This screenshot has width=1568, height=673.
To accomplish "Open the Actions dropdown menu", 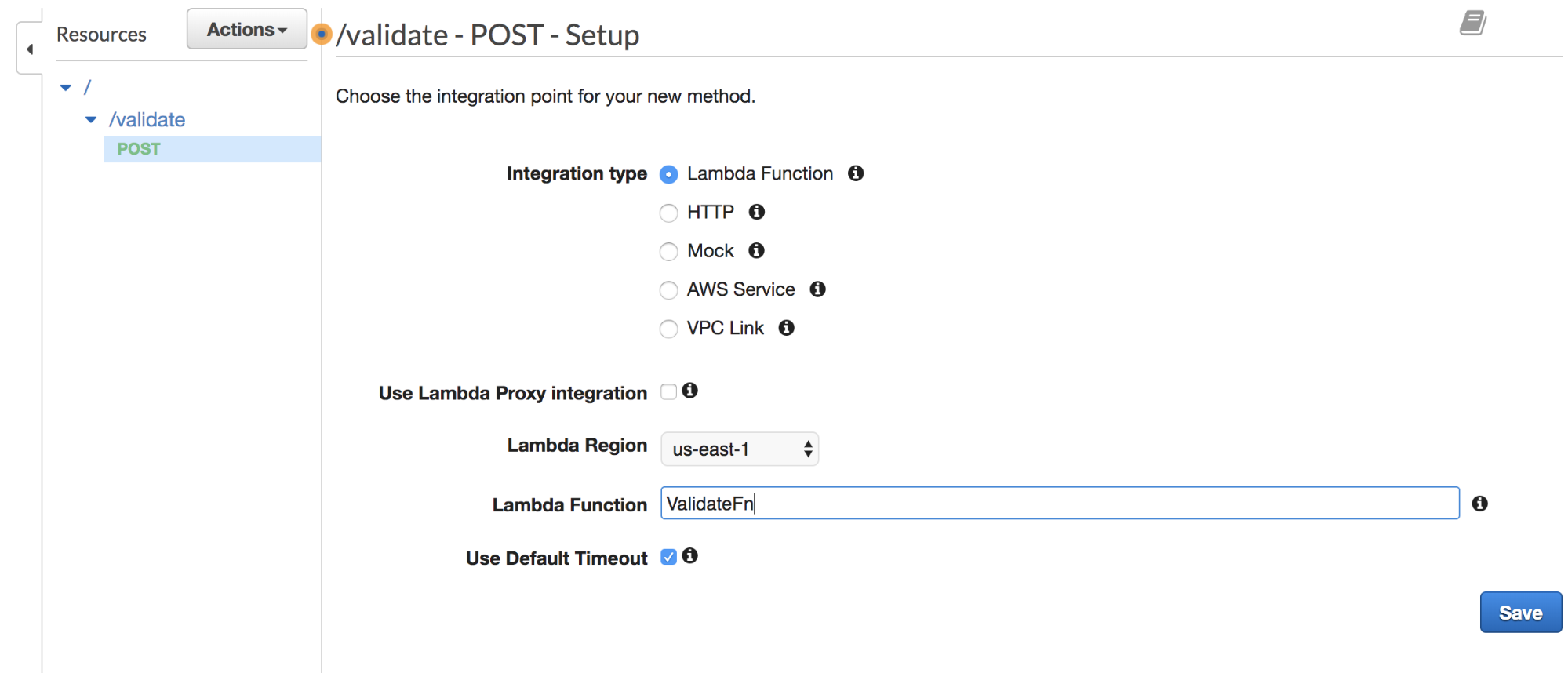I will 246,30.
